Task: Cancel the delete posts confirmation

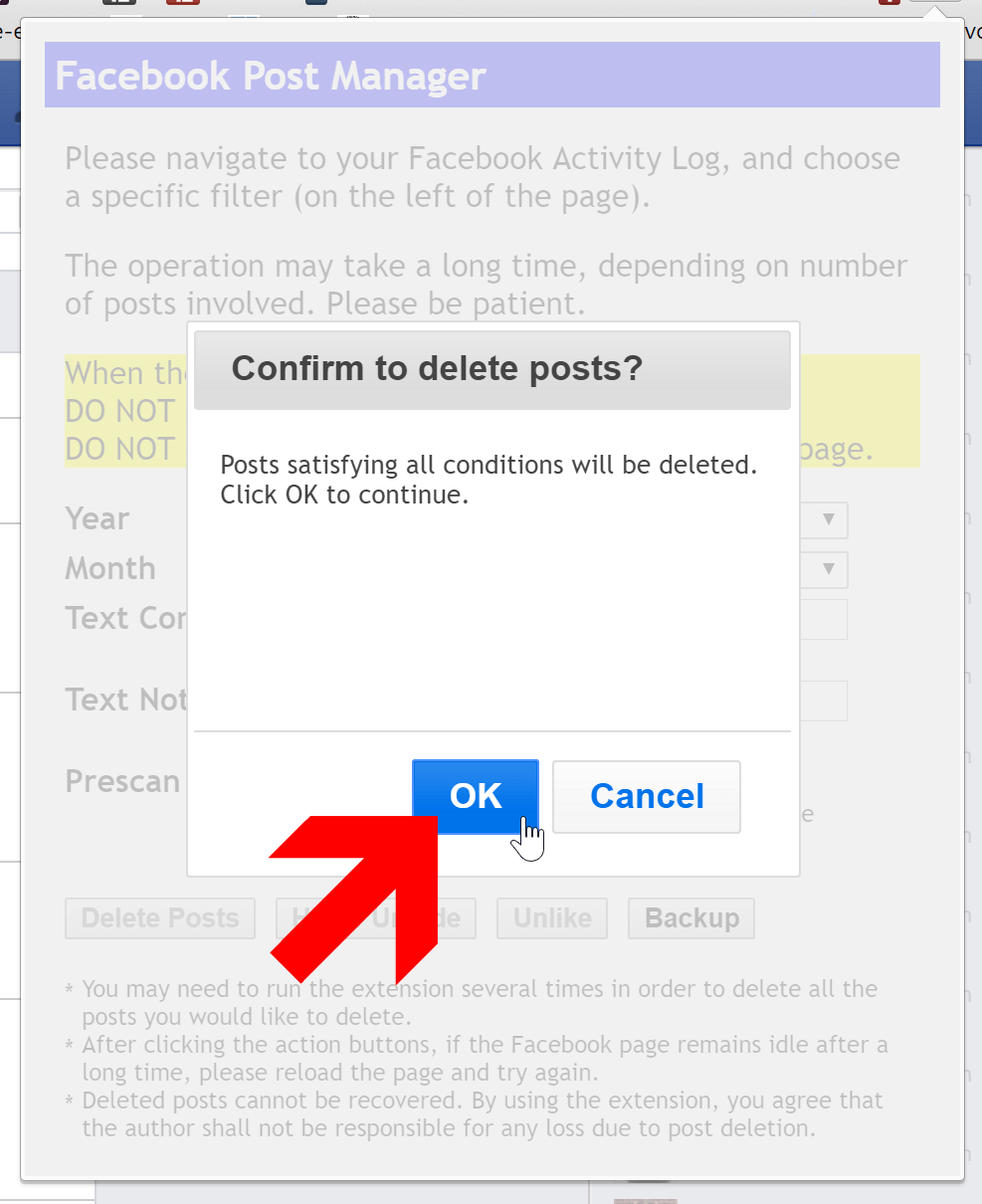Action: coord(647,796)
